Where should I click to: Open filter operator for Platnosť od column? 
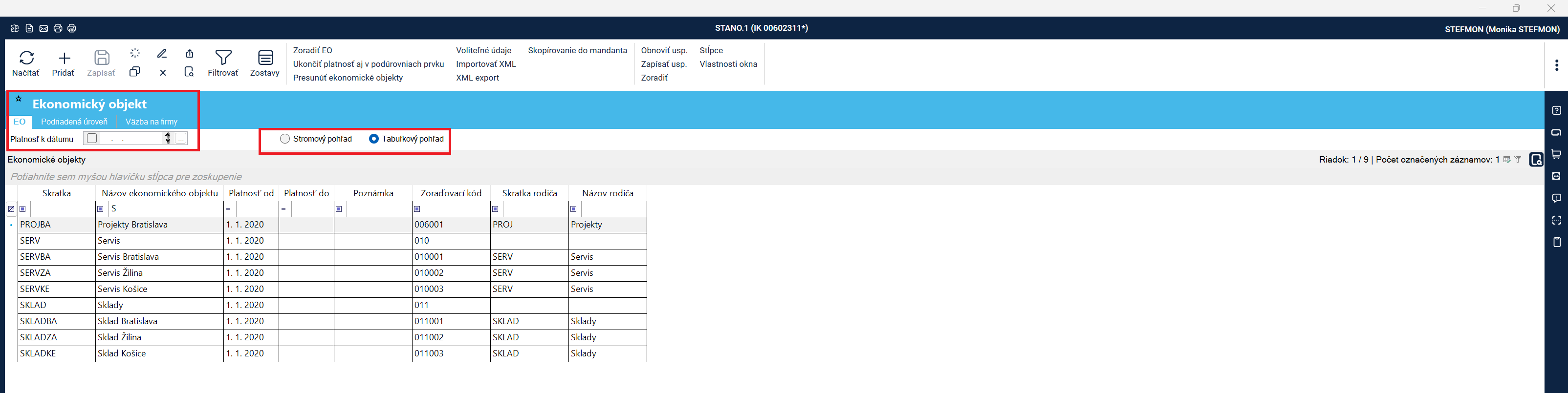[x=229, y=209]
